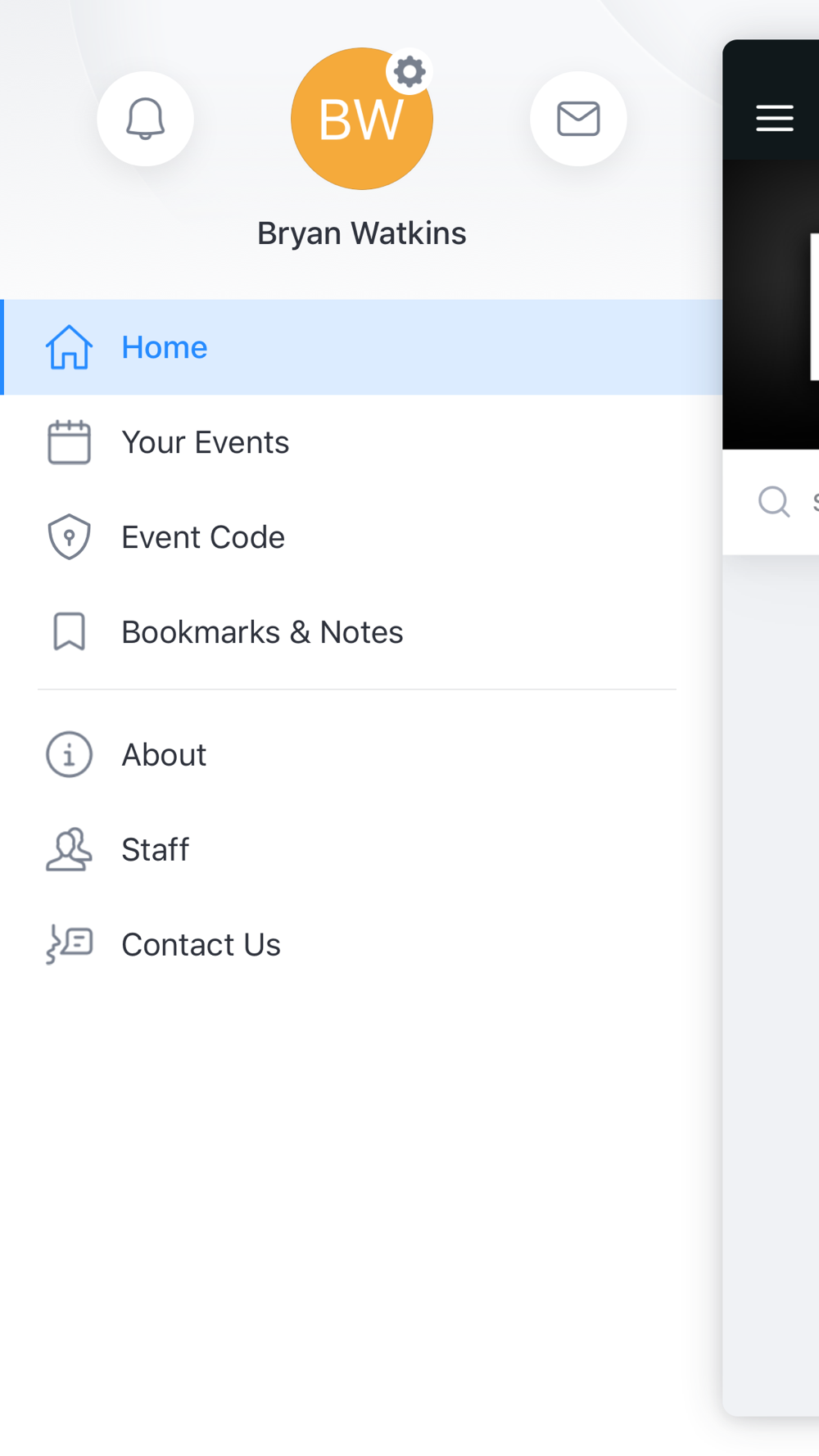Go to Bookmarks & Notes

[x=361, y=632]
